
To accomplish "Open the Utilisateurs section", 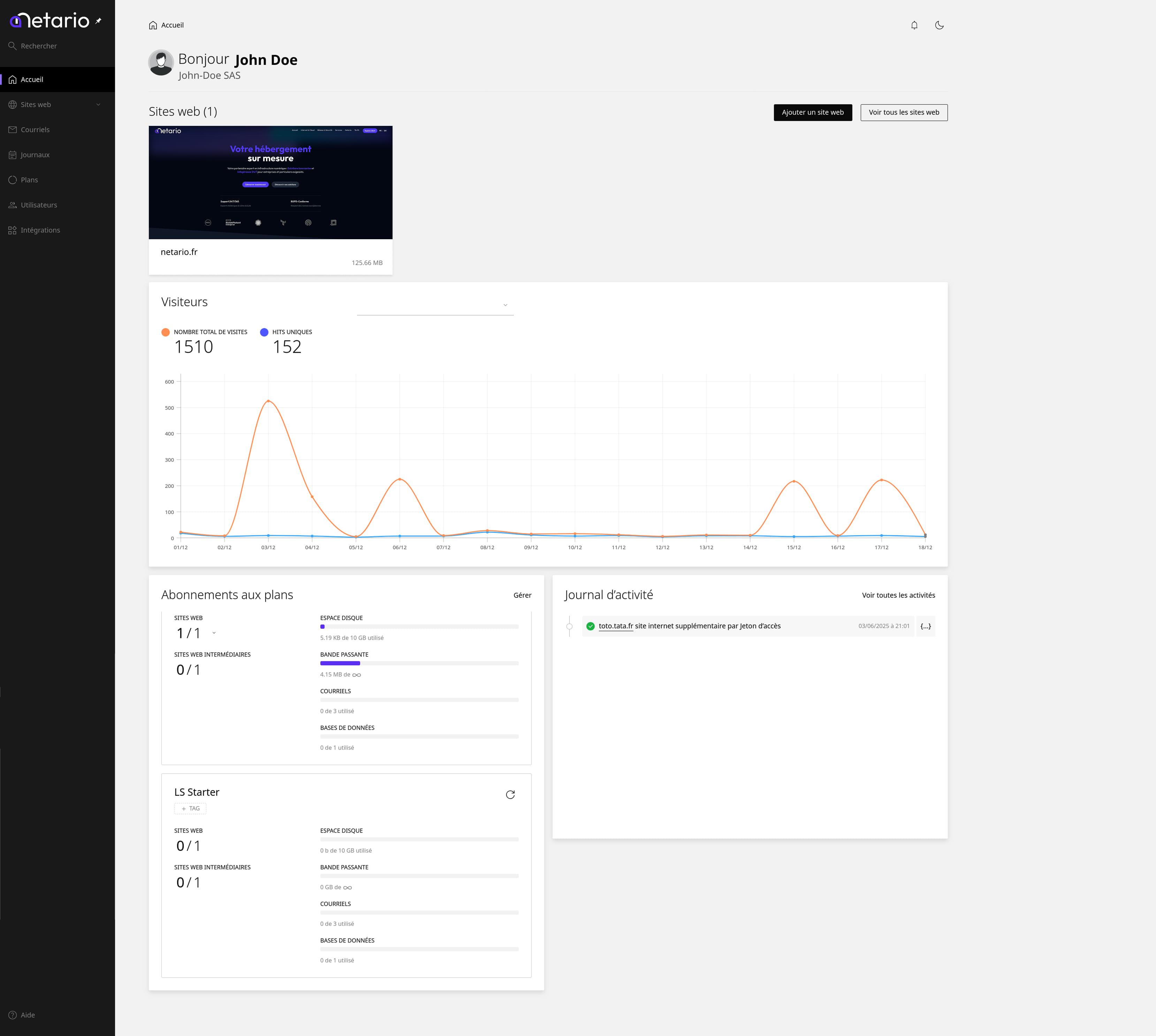I will pos(39,204).
